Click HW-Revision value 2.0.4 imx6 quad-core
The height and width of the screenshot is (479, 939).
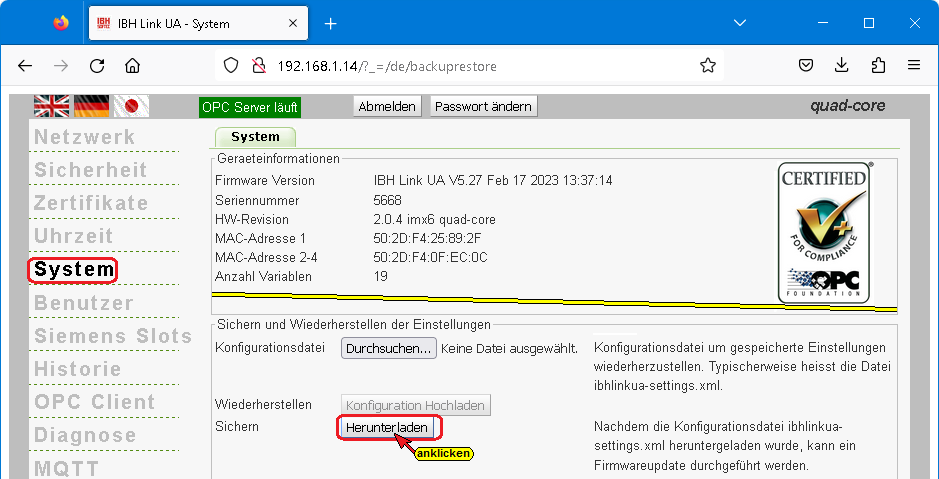pos(435,219)
